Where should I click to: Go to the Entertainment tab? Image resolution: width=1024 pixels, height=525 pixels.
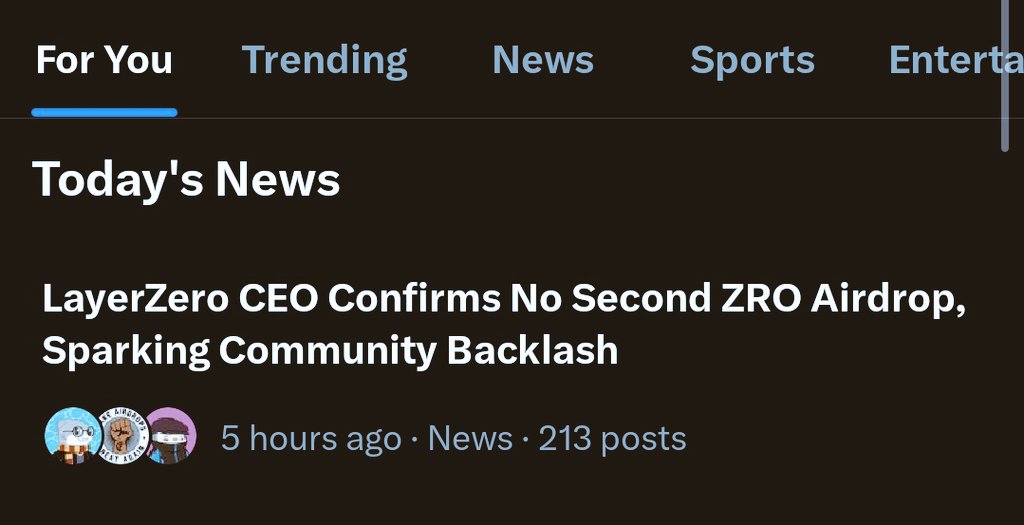(x=950, y=60)
